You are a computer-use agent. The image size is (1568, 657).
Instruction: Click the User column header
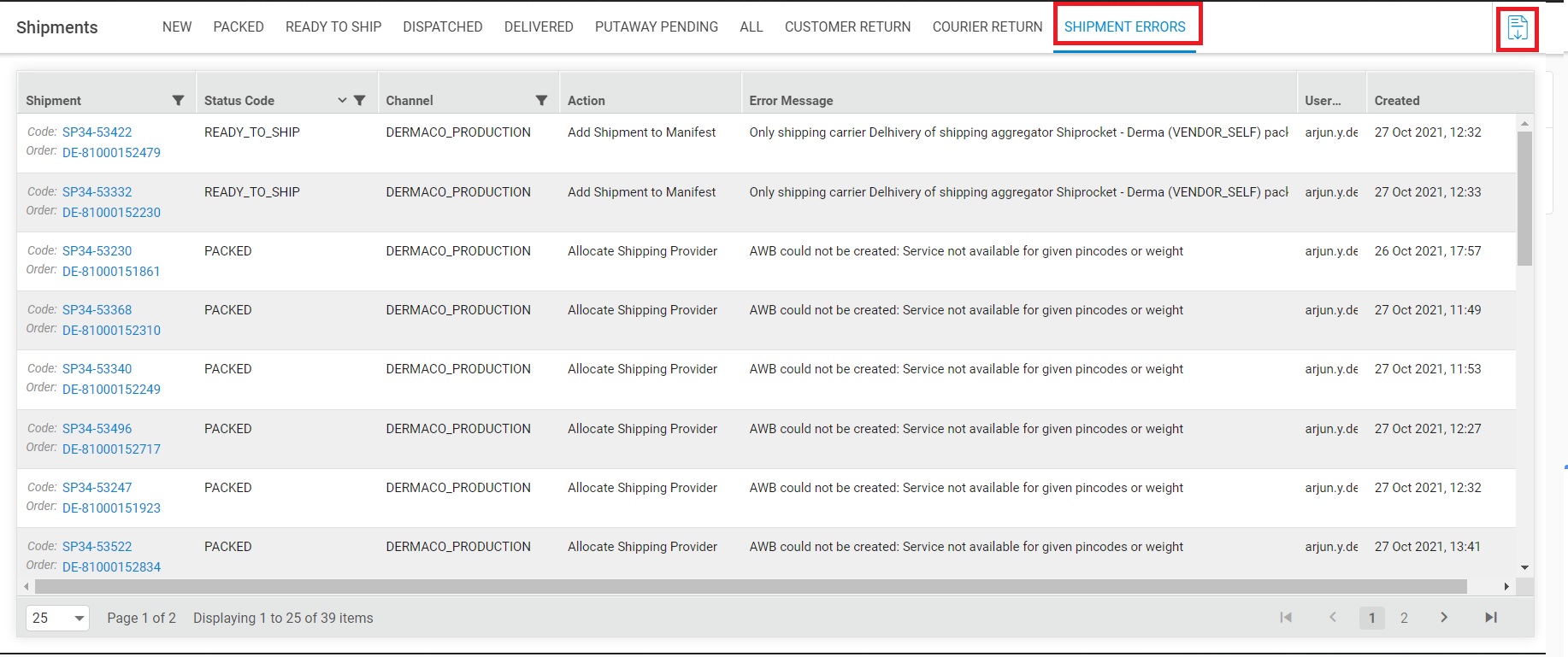coord(1323,101)
